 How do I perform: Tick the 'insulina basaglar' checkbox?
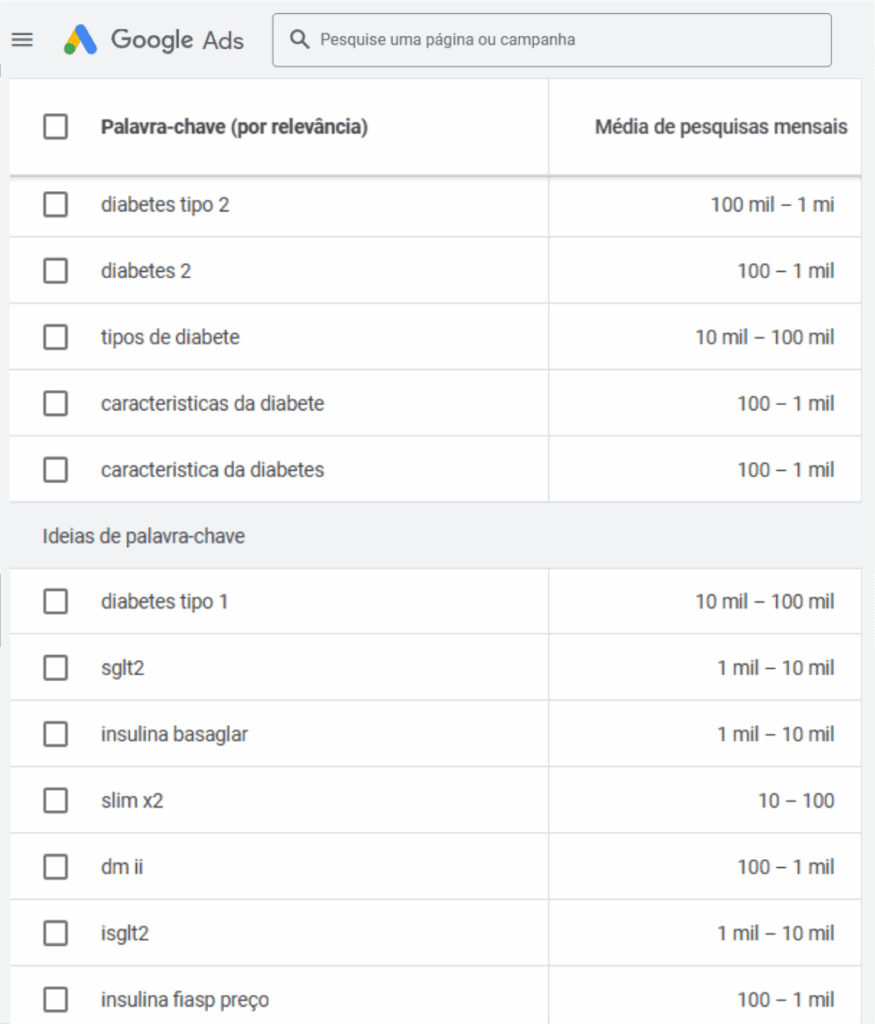pos(56,734)
